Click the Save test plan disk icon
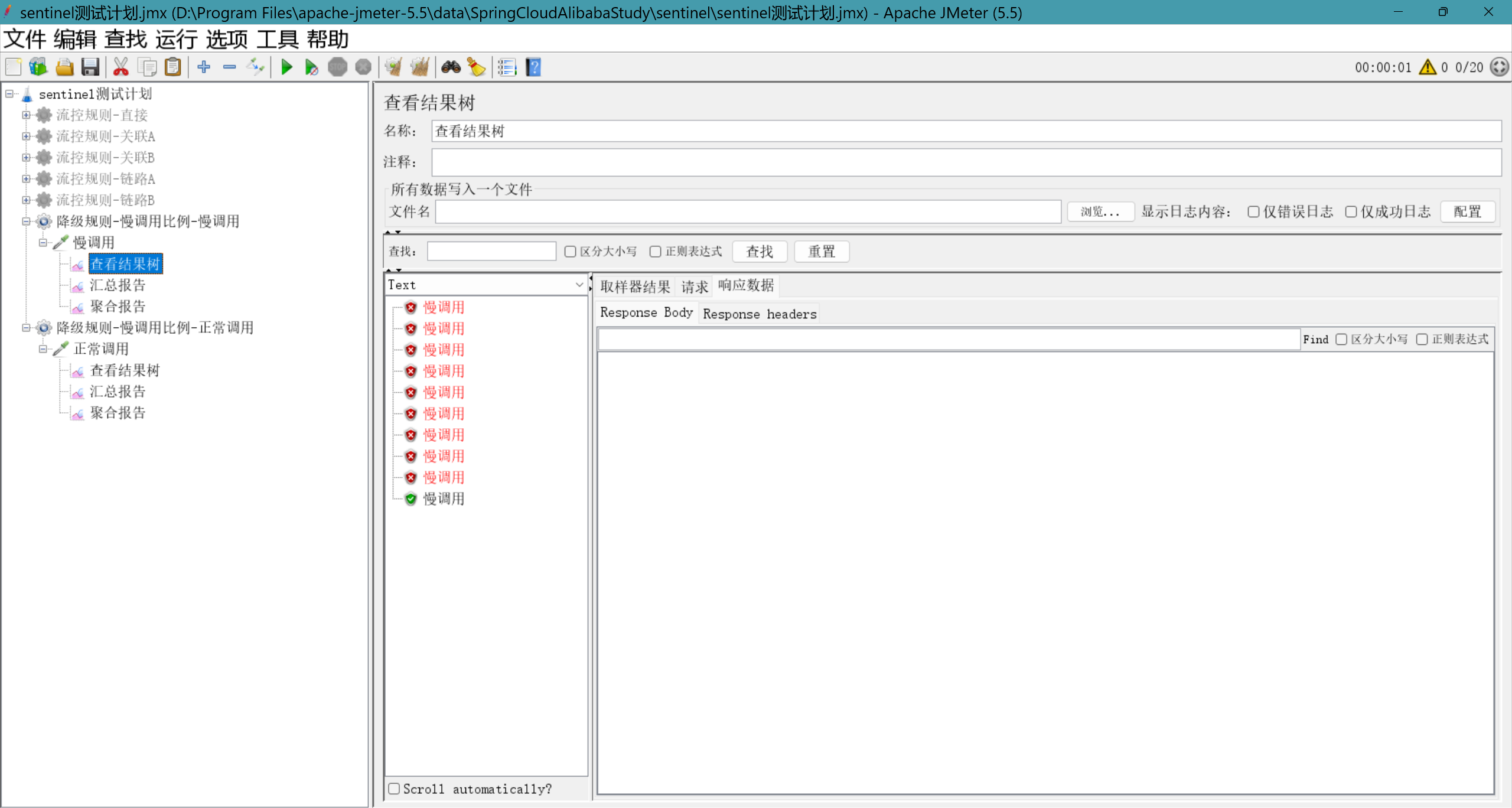 point(90,67)
